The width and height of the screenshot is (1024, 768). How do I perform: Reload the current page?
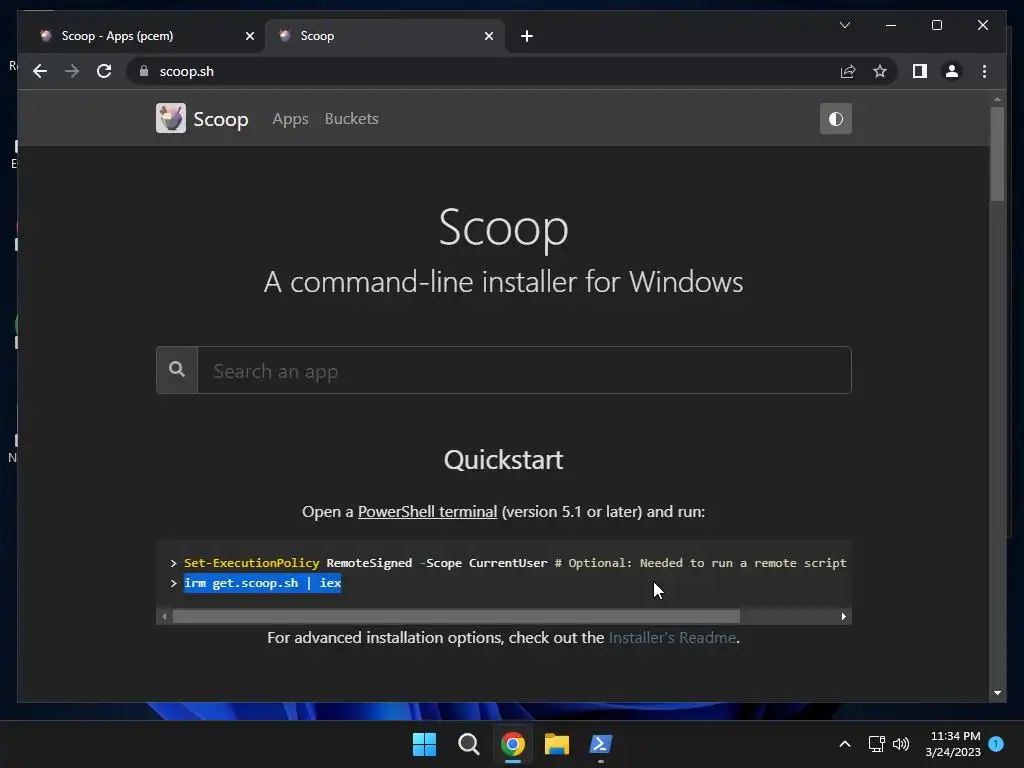click(104, 71)
